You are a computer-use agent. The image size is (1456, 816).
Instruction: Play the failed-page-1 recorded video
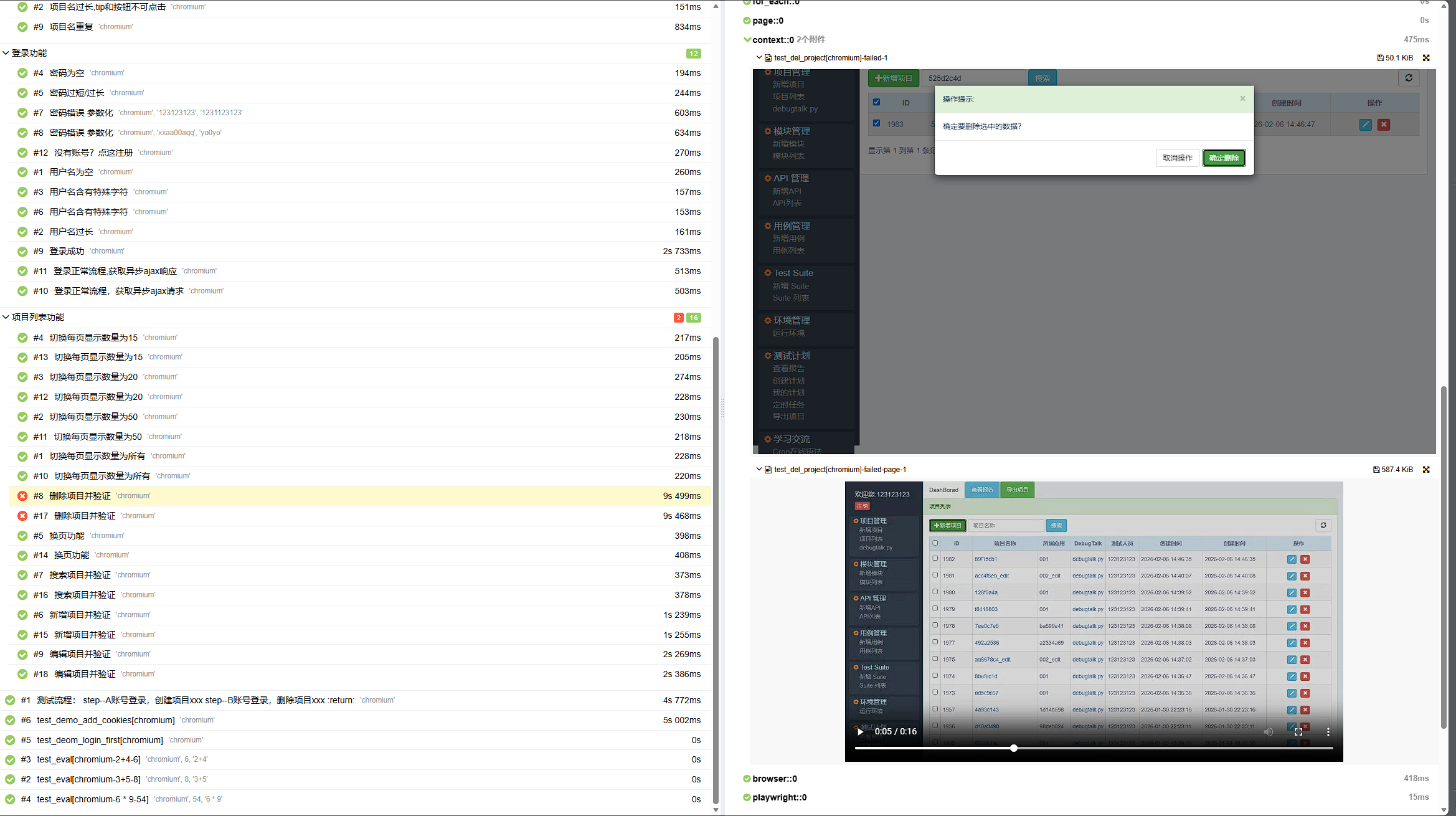(861, 732)
